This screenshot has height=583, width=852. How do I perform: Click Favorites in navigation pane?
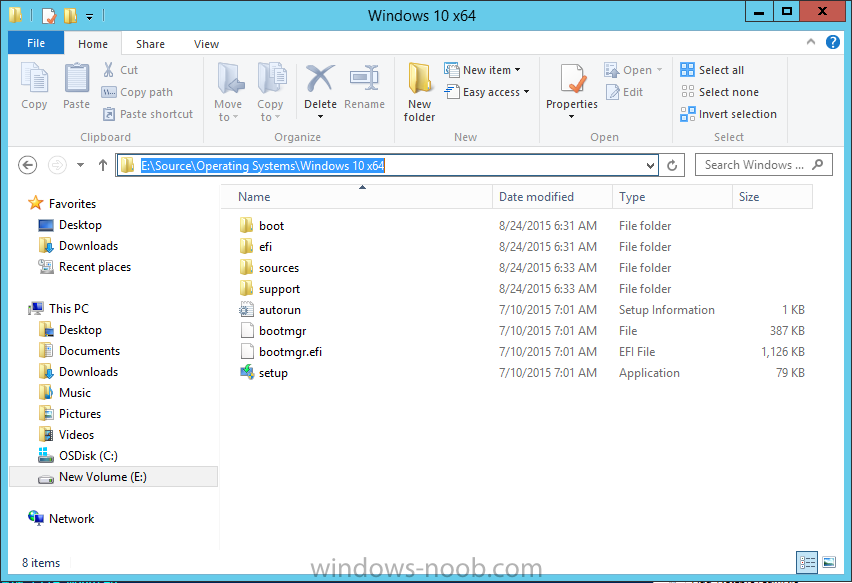pyautogui.click(x=72, y=204)
